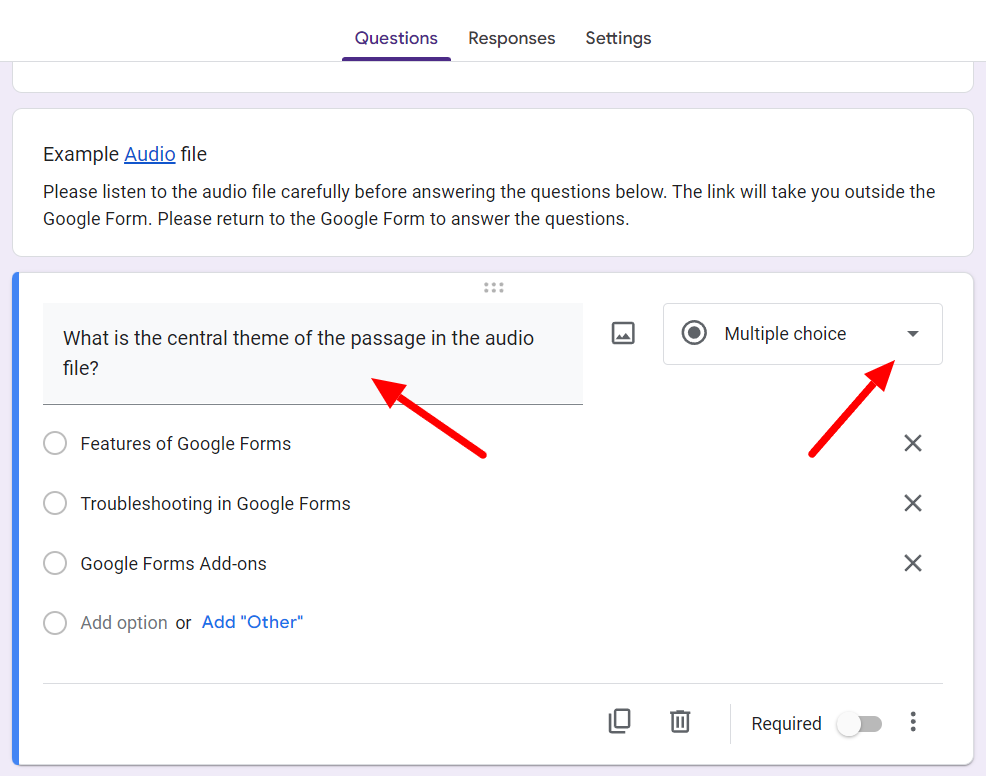Select Troubleshooting in Google Forms radio button
This screenshot has width=986, height=776.
tap(55, 503)
